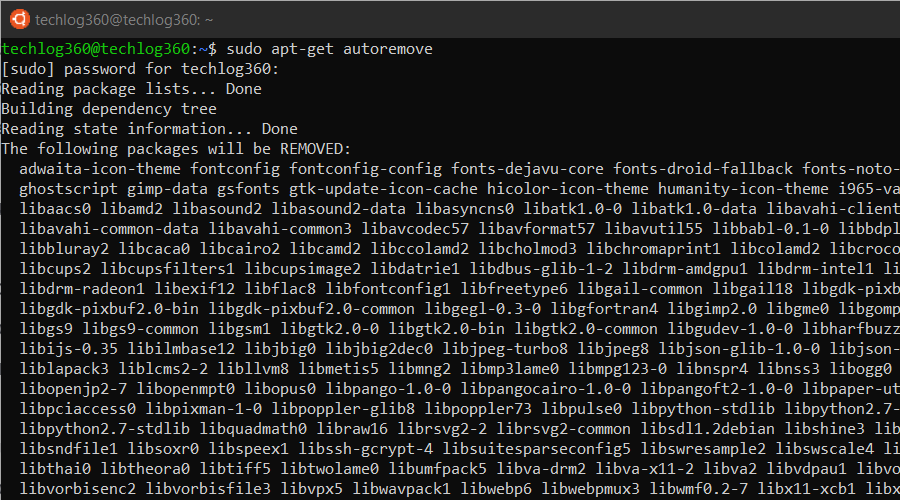Click the package name 'gsfonts'
The width and height of the screenshot is (900, 500).
click(248, 189)
